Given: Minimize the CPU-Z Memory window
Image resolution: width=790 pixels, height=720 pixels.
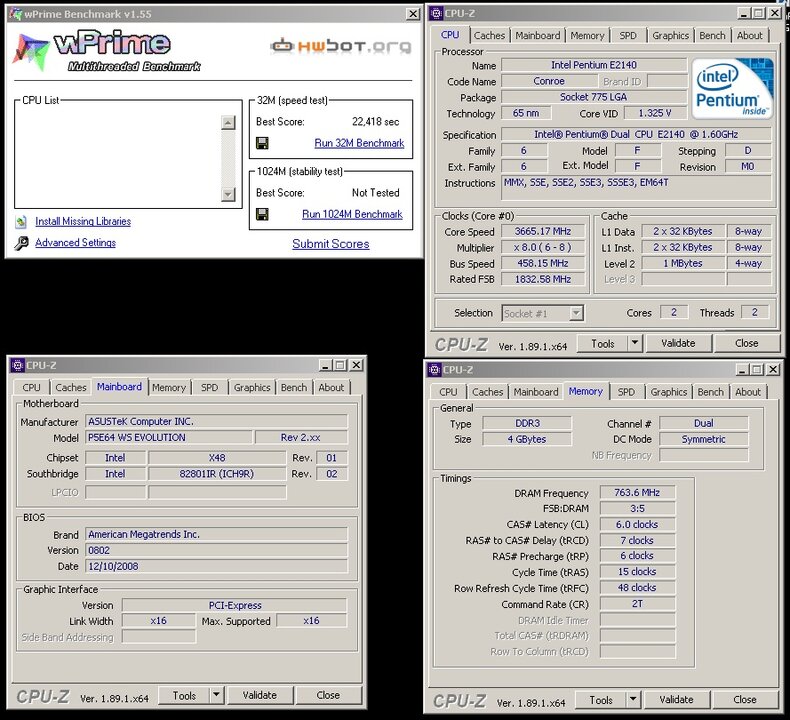Looking at the screenshot, I should coord(742,370).
